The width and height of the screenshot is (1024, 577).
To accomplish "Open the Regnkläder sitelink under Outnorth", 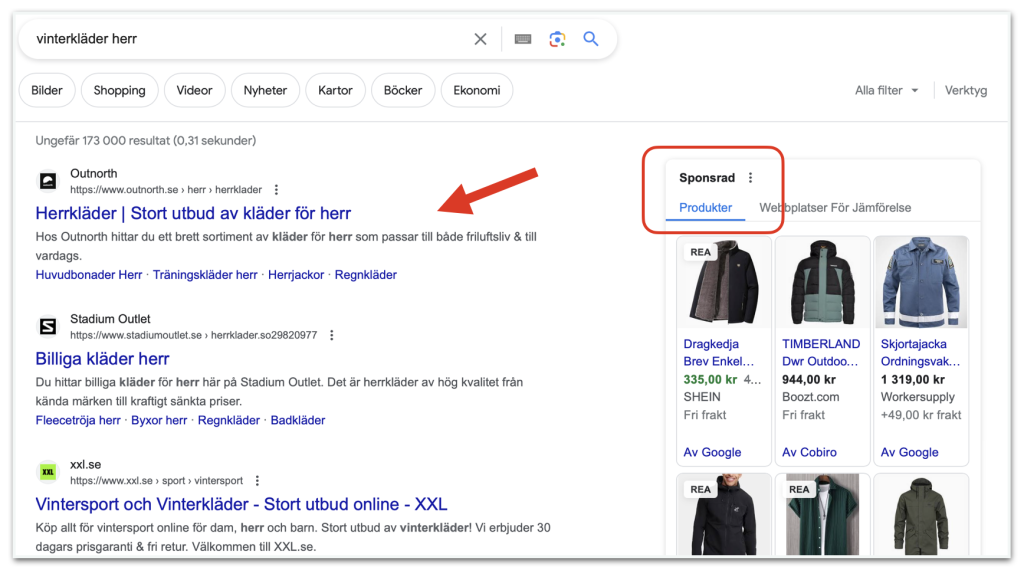I will 366,275.
